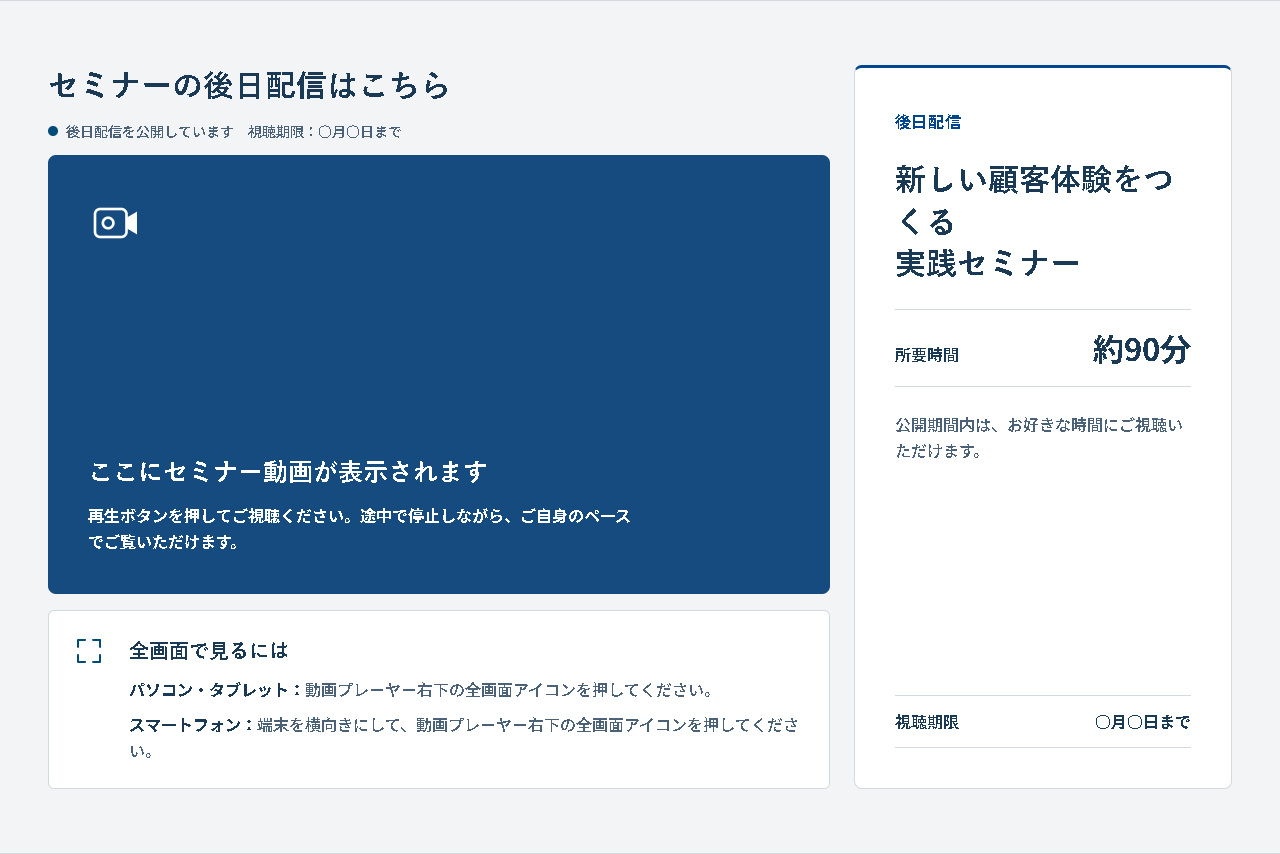Image resolution: width=1280 pixels, height=854 pixels.
Task: Click the status text 後日配信を公開しています
Action: pos(150,132)
